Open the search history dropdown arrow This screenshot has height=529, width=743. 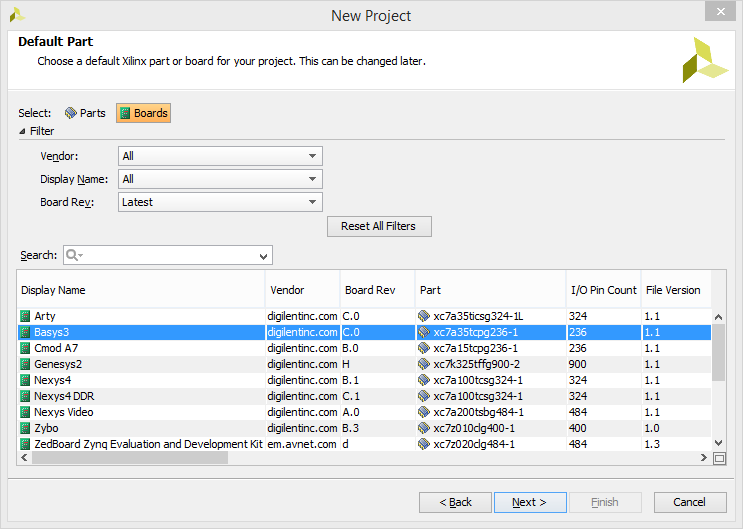[263, 256]
